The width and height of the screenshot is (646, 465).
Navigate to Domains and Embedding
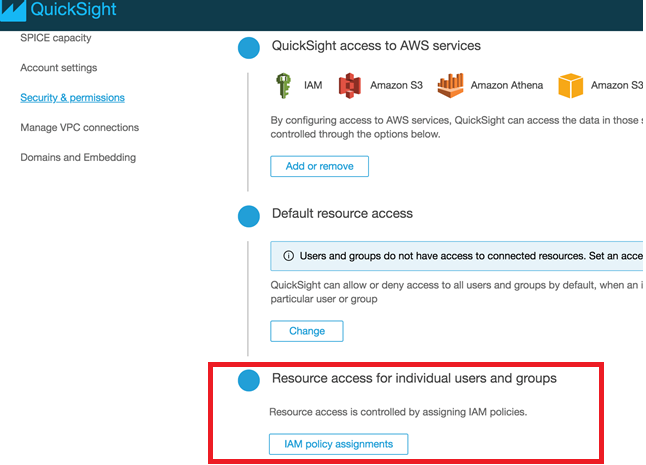(x=78, y=158)
